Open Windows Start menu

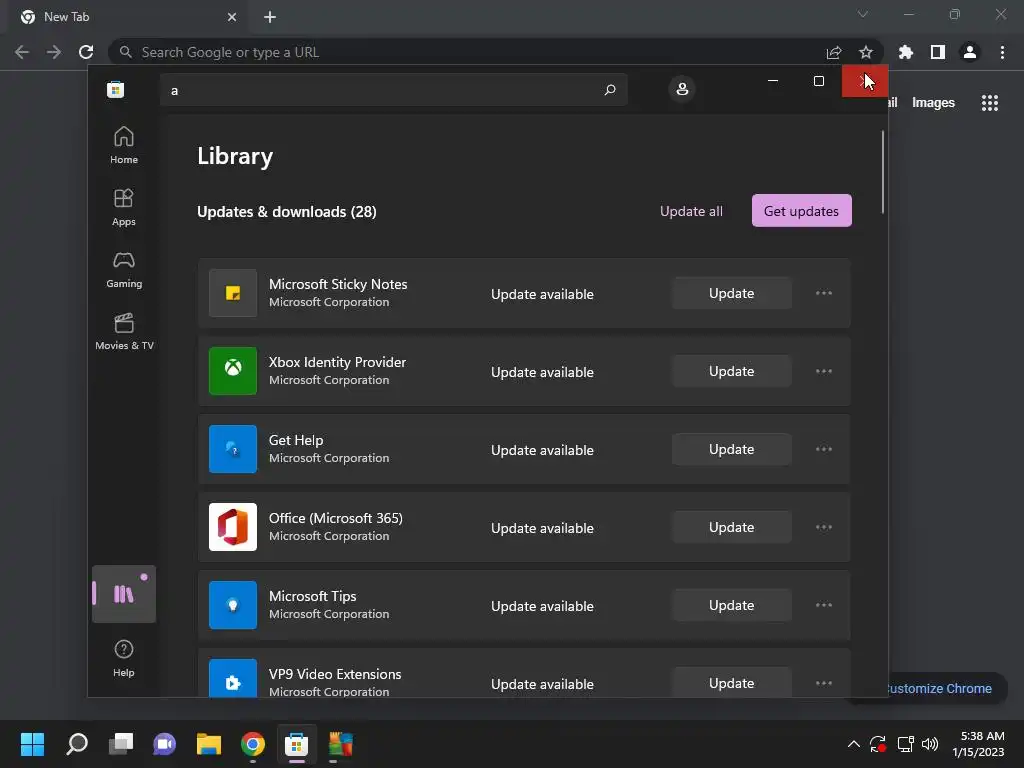[32, 744]
